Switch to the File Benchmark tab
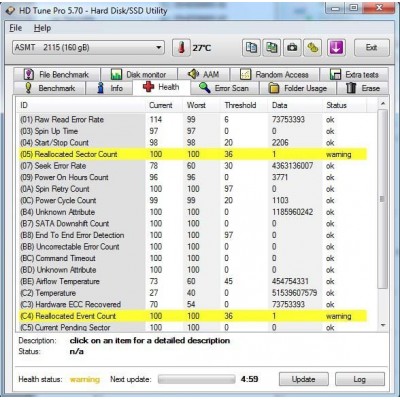 [57, 74]
